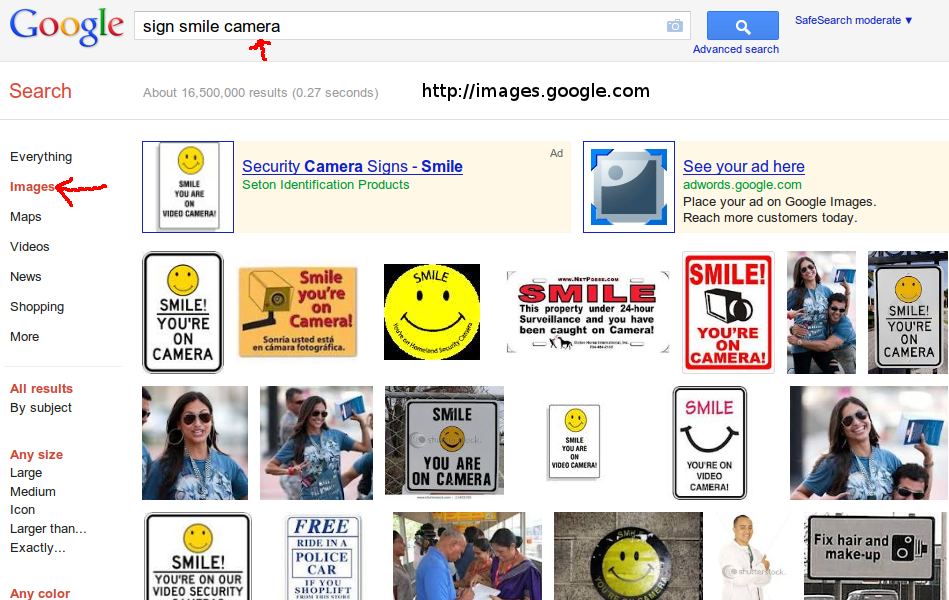The height and width of the screenshot is (600, 949).
Task: Click the Seton ad sign thumbnail
Action: pyautogui.click(x=188, y=186)
